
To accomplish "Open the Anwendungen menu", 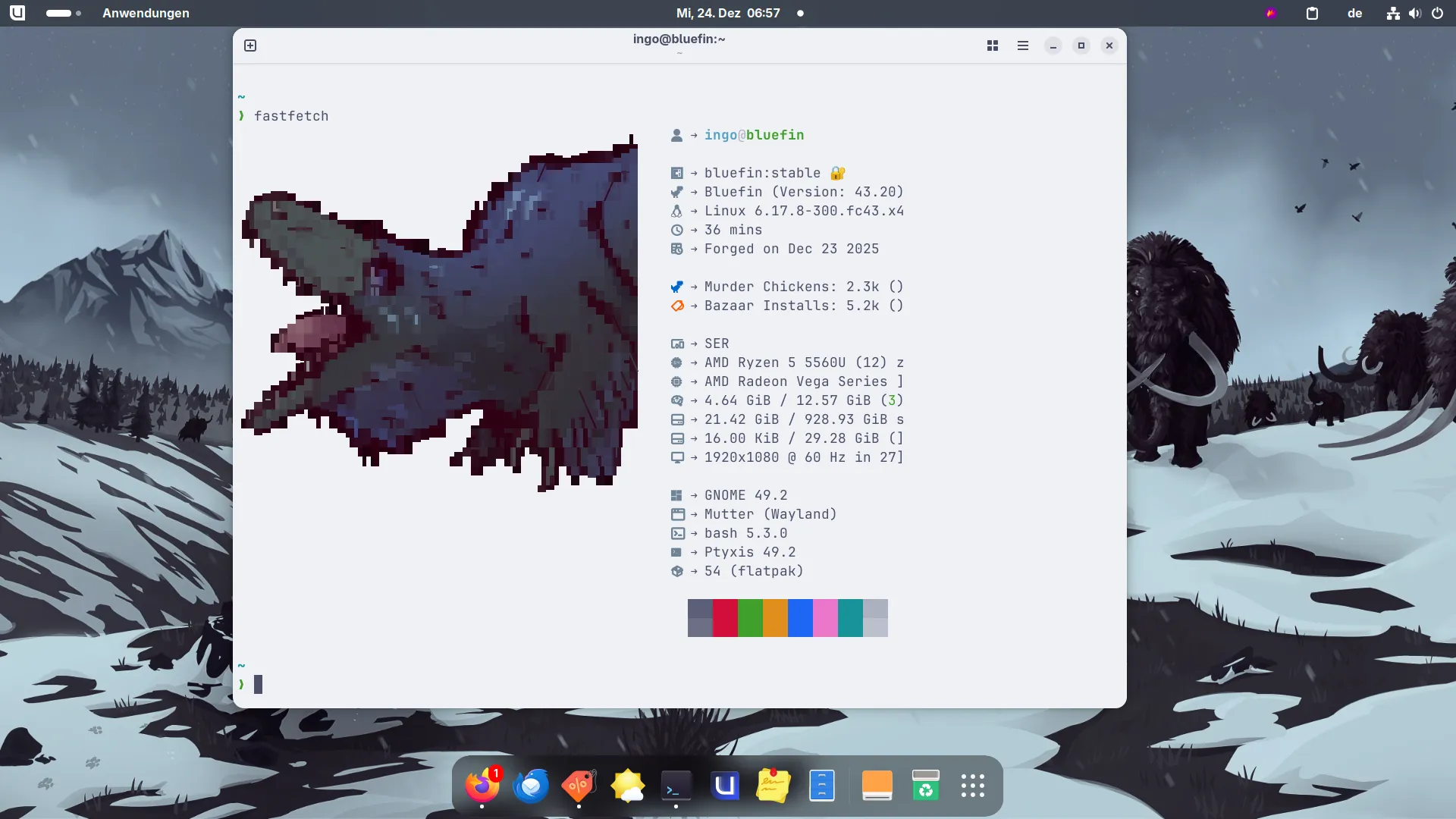I will tap(146, 13).
